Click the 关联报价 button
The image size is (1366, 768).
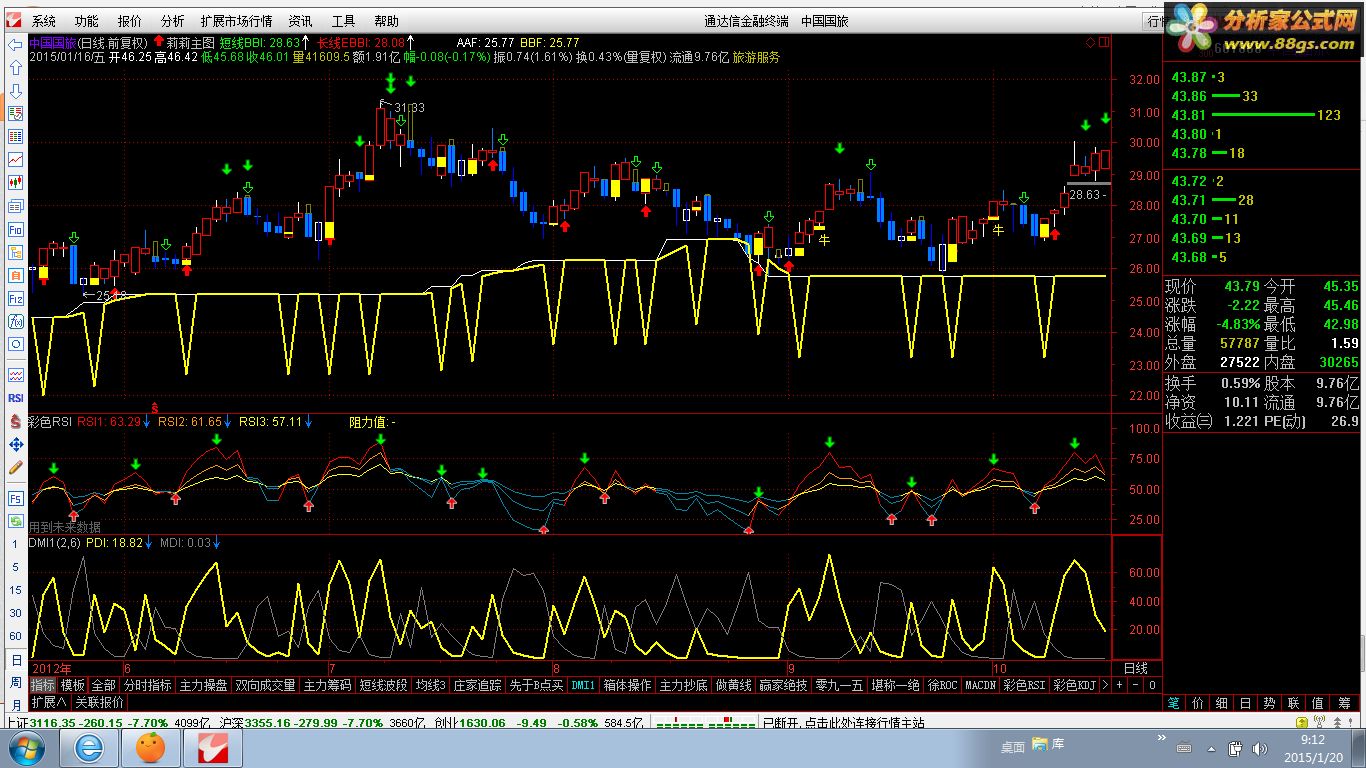point(99,703)
